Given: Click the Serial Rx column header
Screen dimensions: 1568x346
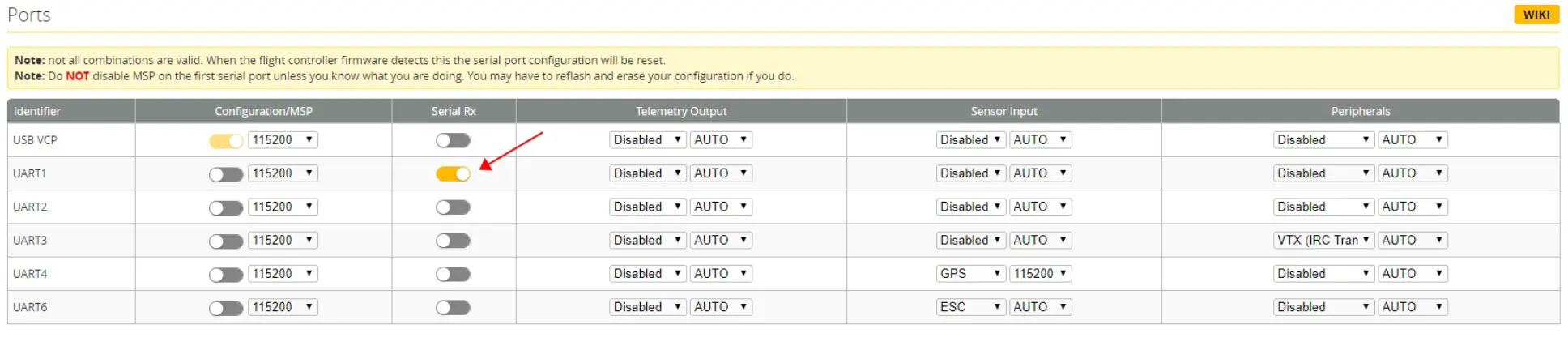Looking at the screenshot, I should click(454, 111).
